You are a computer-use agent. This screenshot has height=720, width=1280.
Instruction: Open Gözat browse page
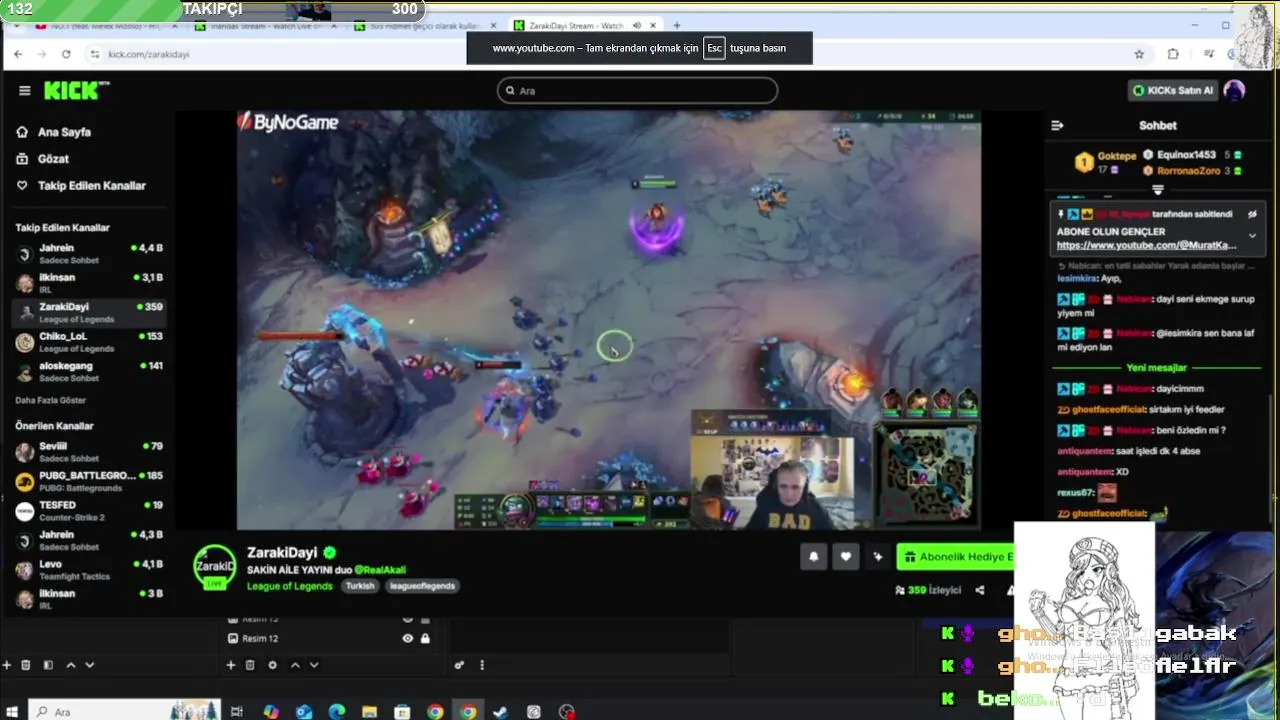[53, 159]
